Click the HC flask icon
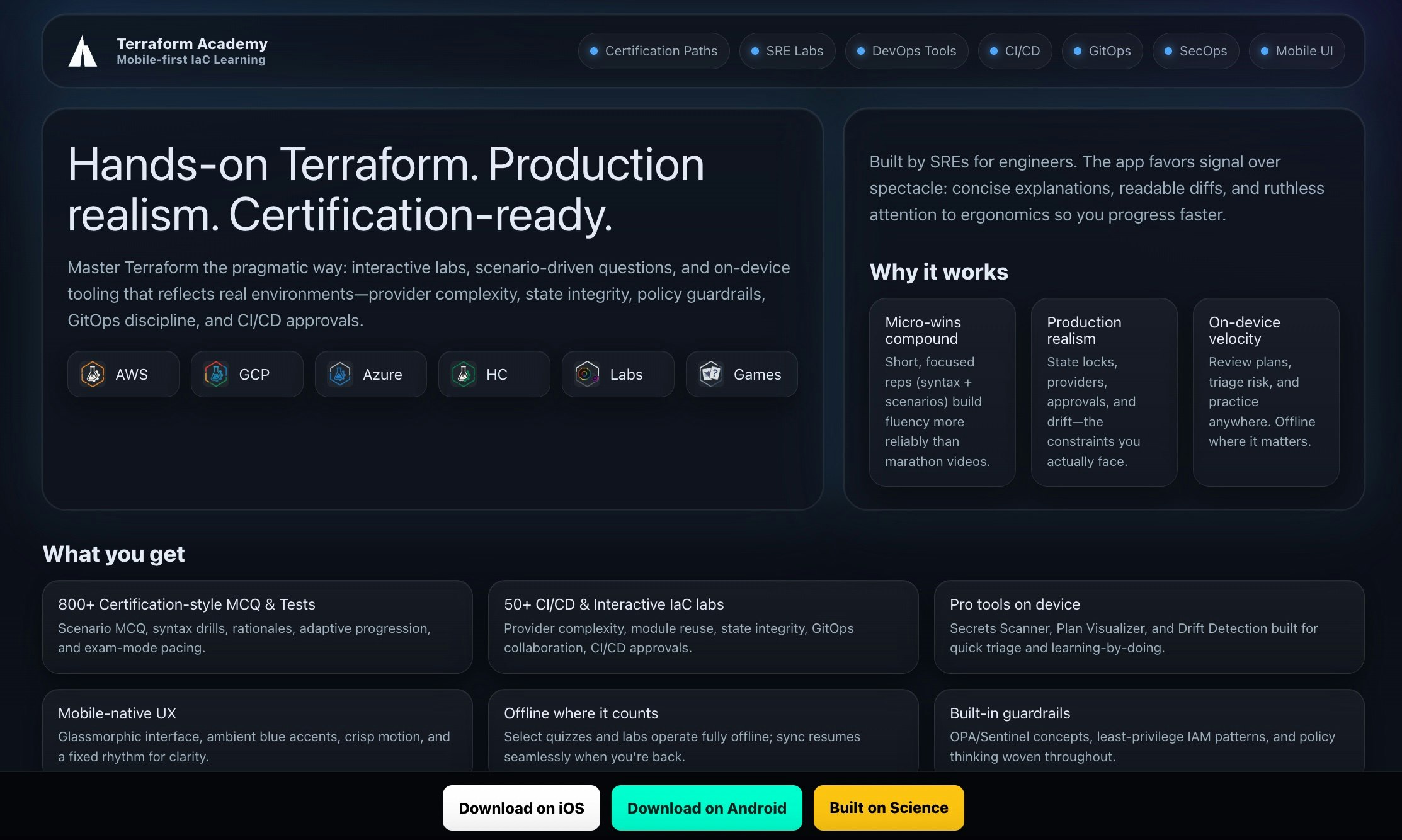 click(464, 374)
